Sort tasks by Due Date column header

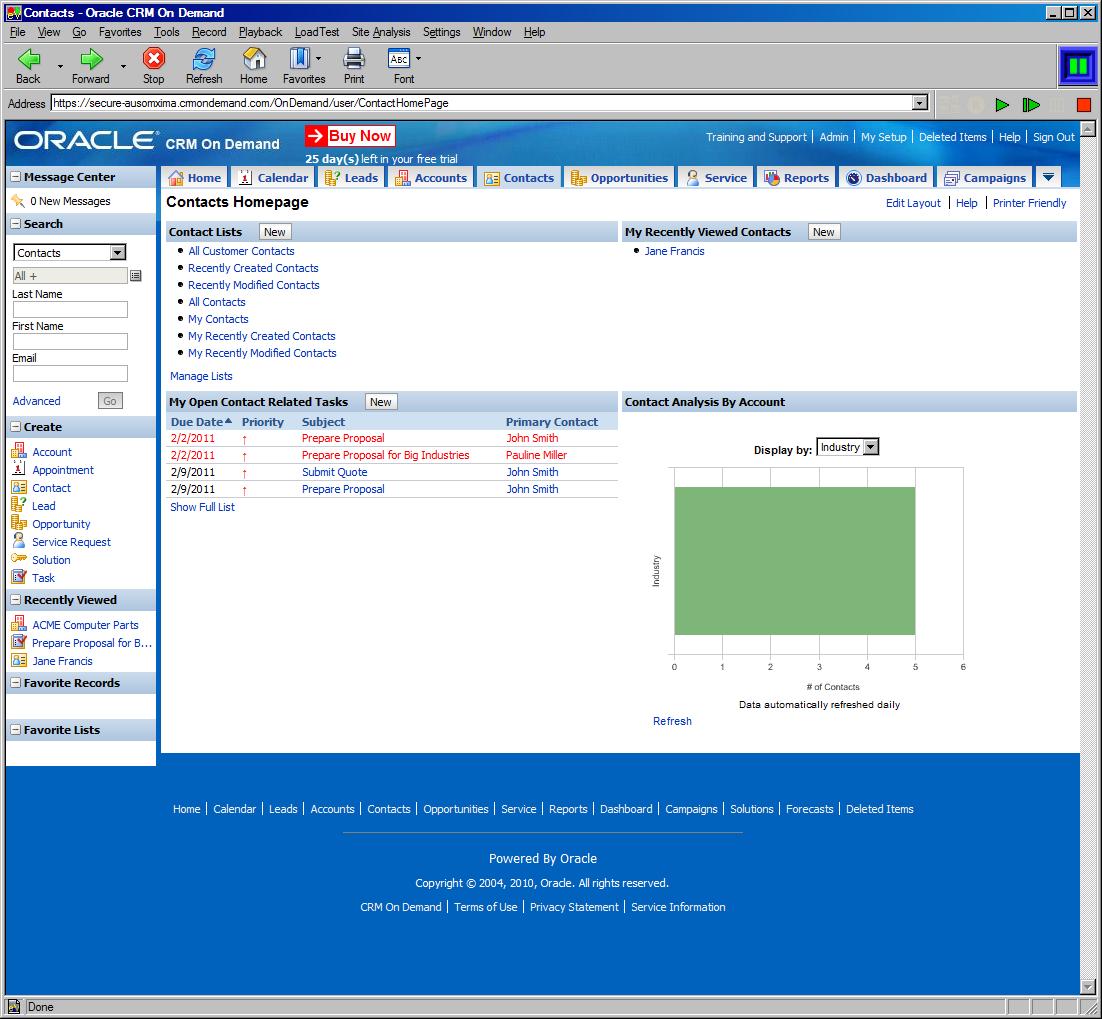[x=197, y=422]
